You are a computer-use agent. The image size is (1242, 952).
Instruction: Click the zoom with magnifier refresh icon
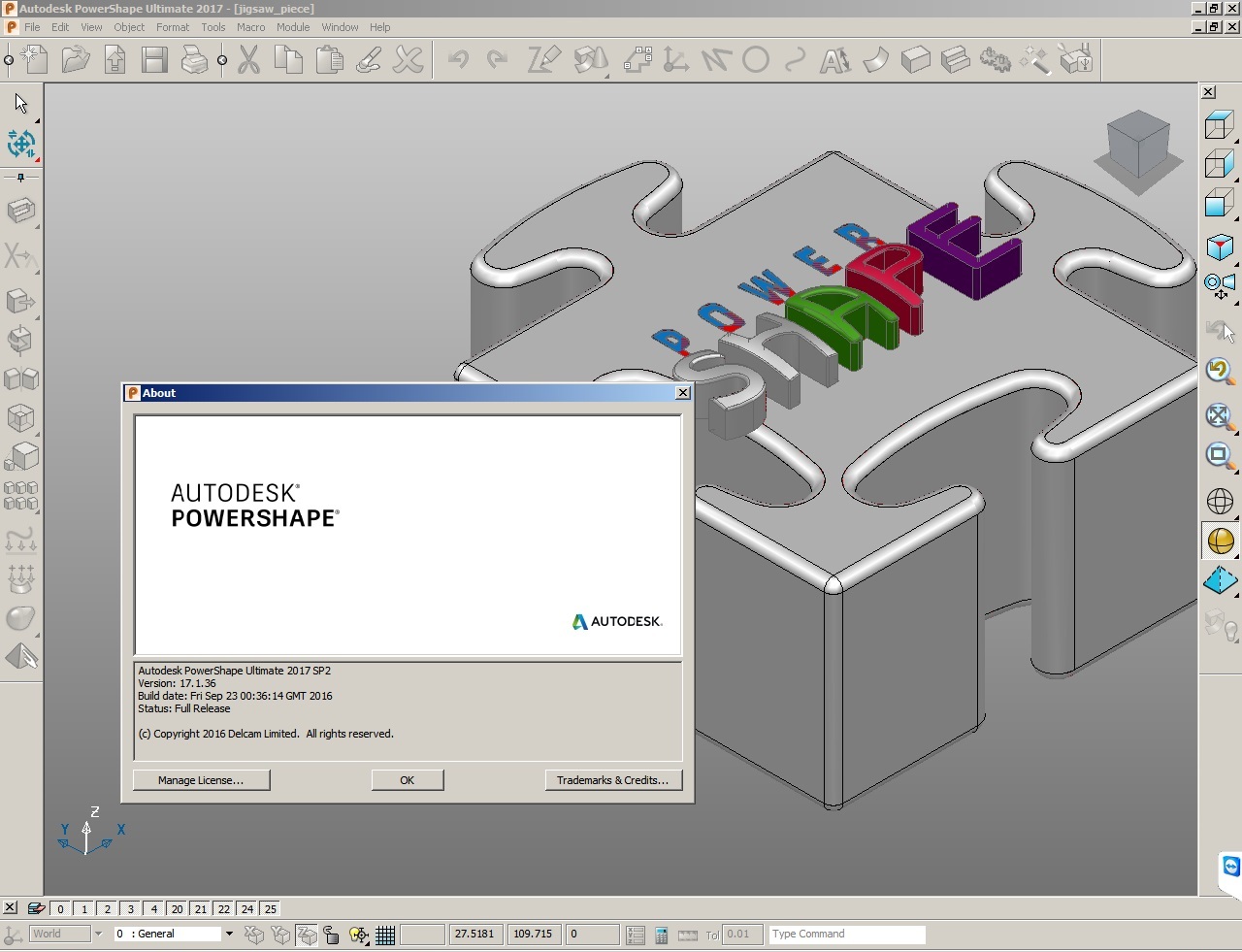coord(1220,371)
